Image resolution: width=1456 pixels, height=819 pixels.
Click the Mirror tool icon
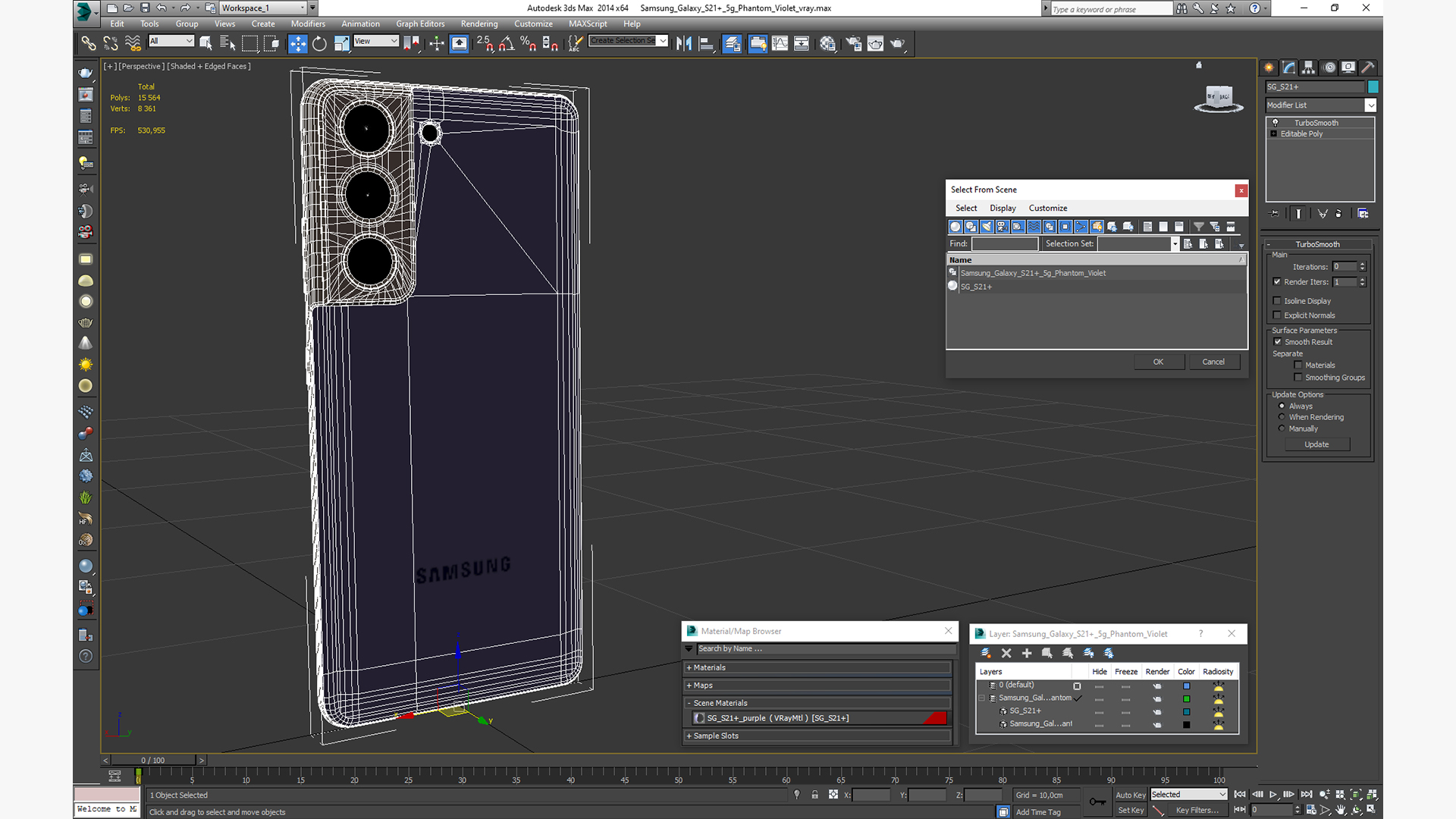tap(684, 44)
